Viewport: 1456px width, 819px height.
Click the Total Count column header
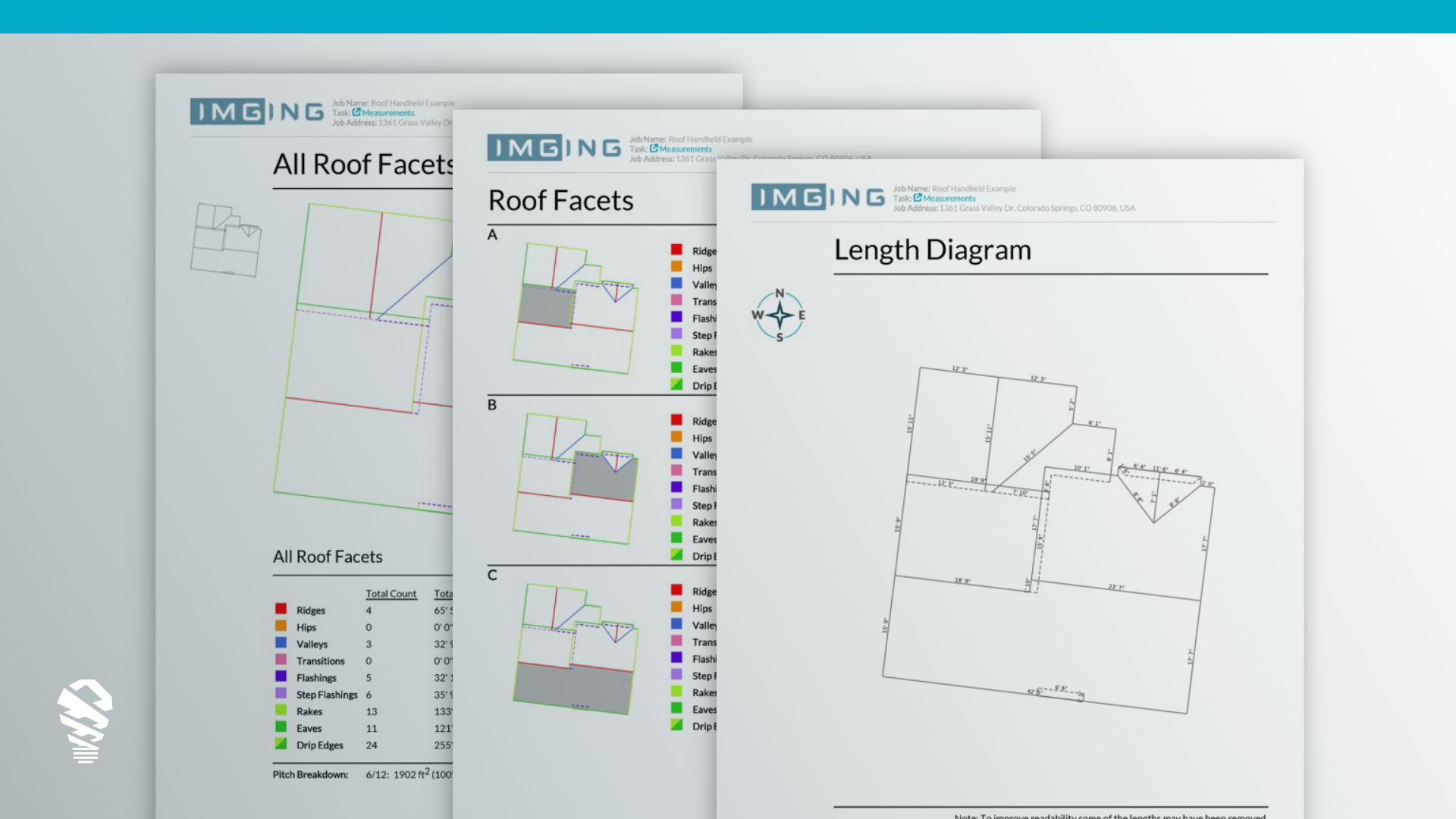[x=391, y=594]
